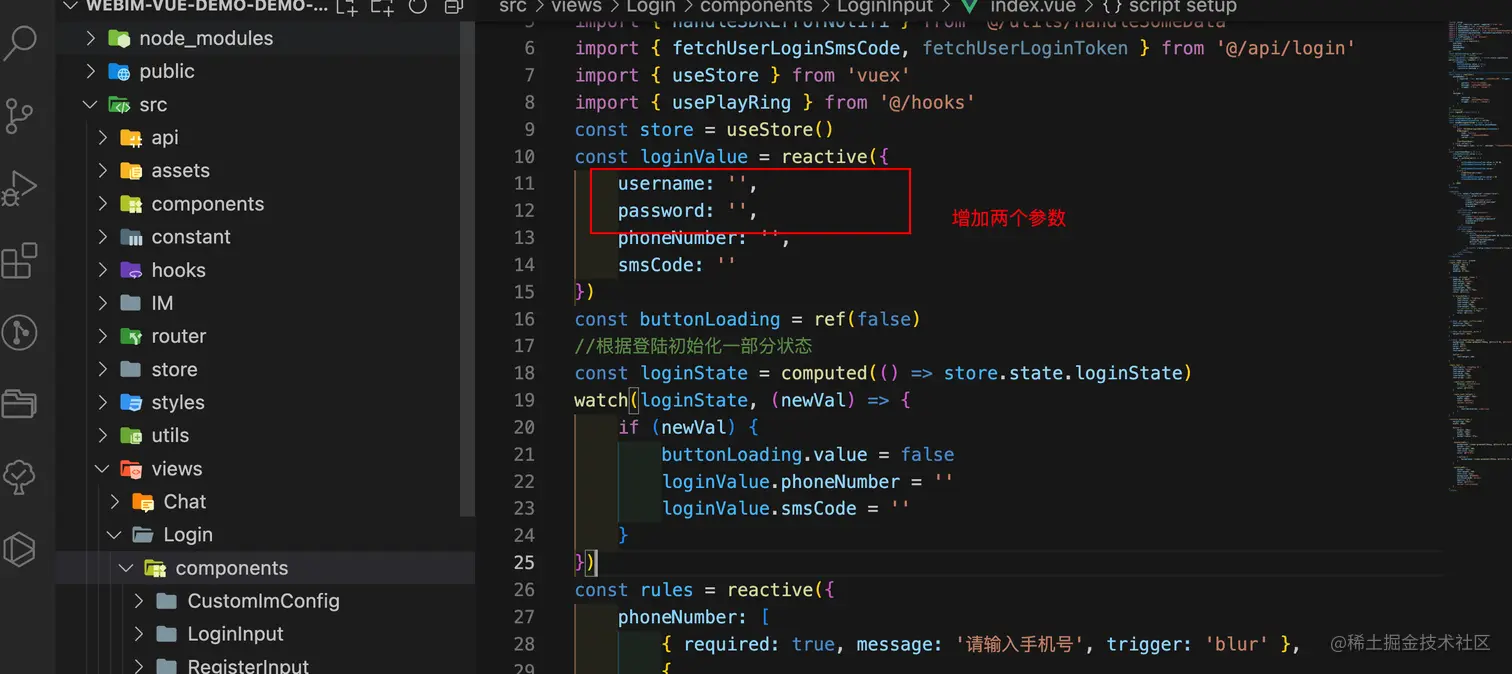Viewport: 1512px width, 674px height.
Task: Expand the components folder directly under src
Action: [x=102, y=204]
